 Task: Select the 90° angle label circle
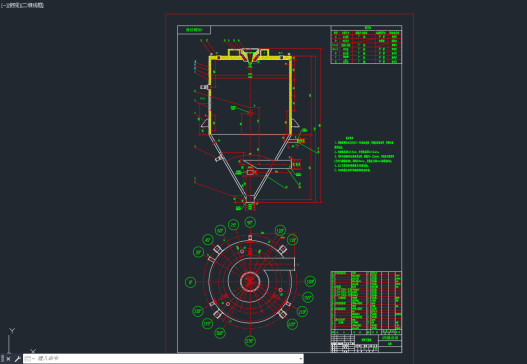pos(250,223)
